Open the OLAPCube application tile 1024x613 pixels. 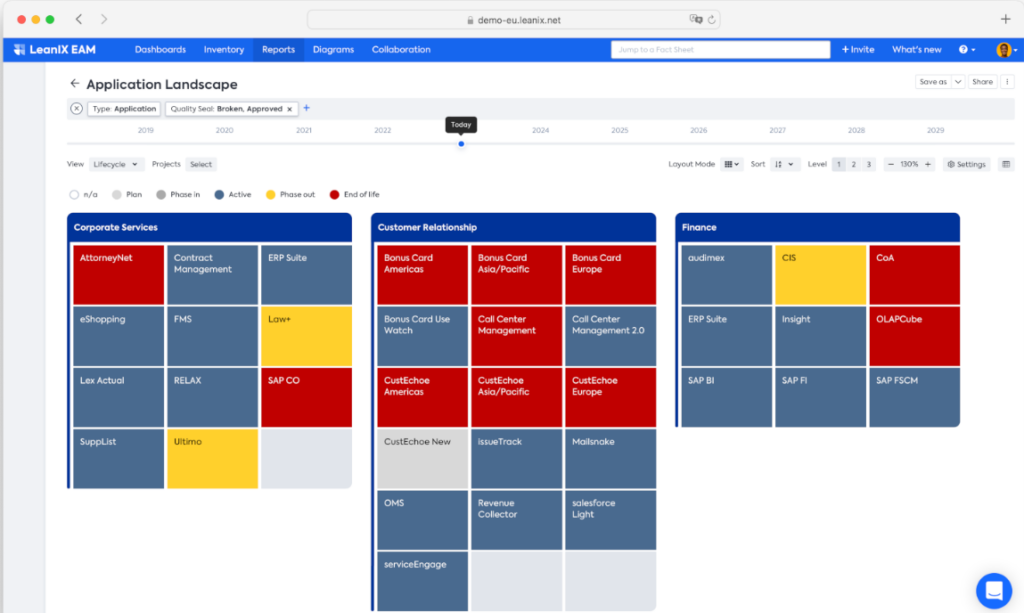point(914,336)
